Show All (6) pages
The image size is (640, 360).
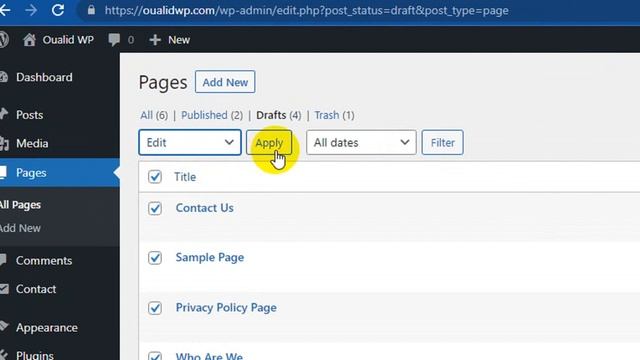154,115
